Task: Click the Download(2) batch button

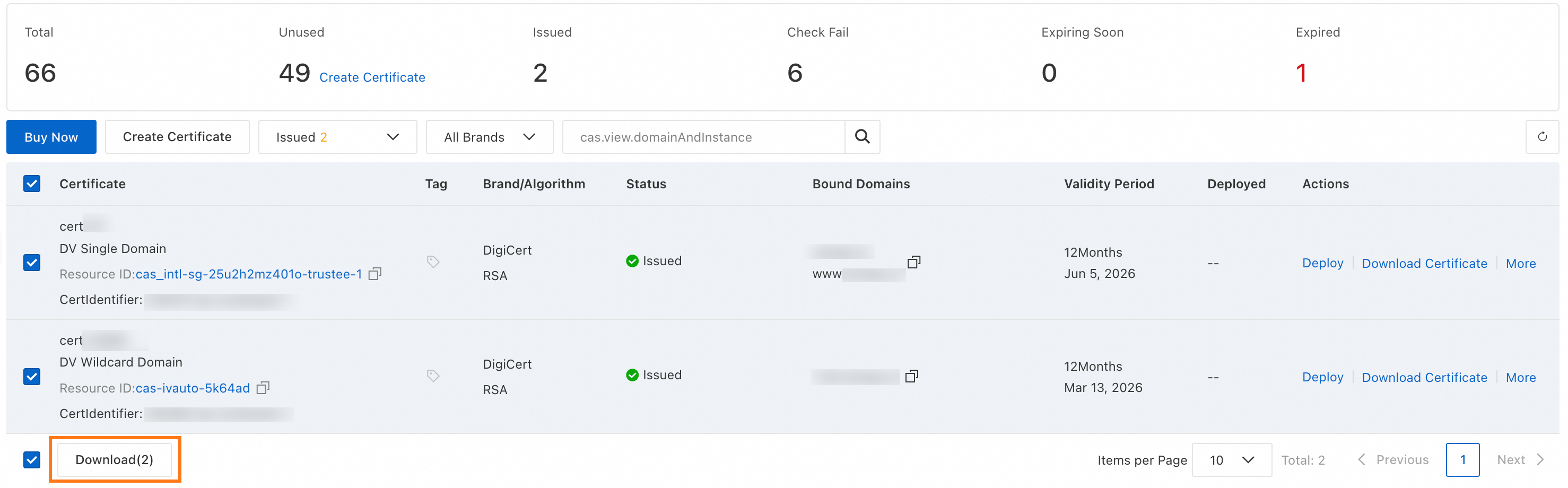Action: click(115, 460)
